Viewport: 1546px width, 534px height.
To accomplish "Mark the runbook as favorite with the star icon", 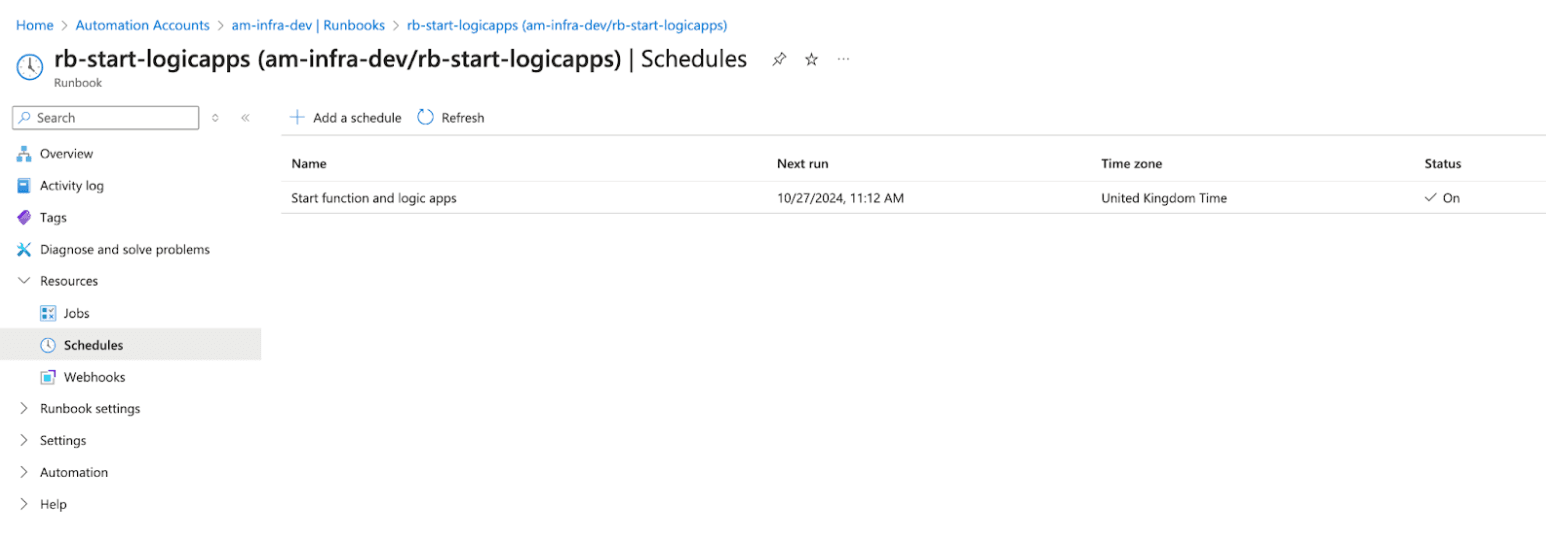I will (x=811, y=60).
